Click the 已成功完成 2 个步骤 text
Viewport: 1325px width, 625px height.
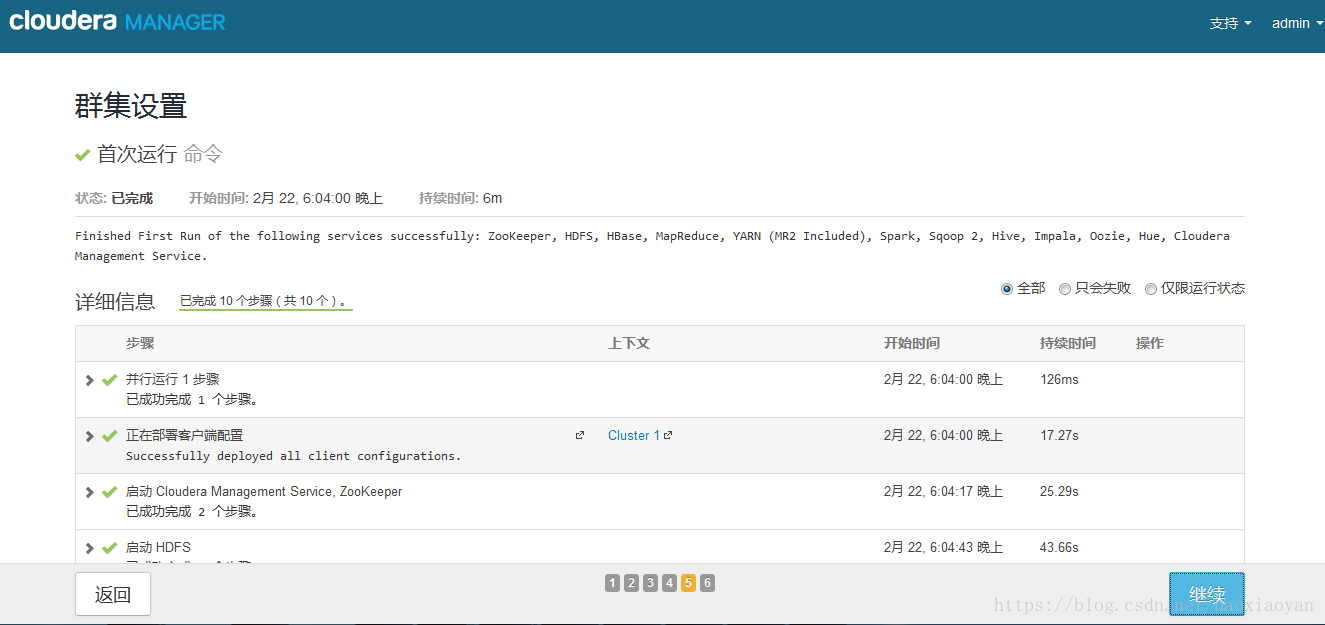tap(193, 512)
